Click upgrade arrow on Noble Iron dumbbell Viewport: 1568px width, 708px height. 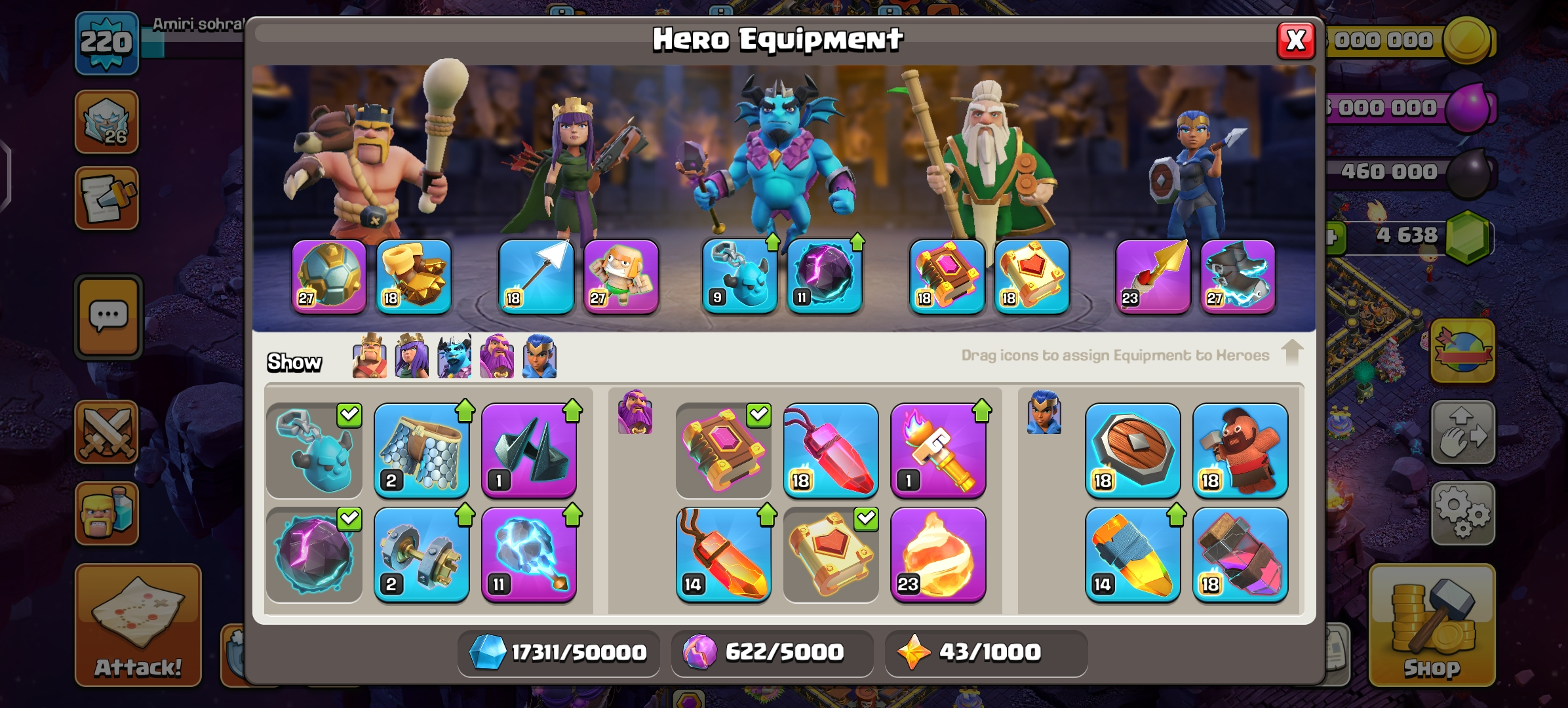click(465, 515)
